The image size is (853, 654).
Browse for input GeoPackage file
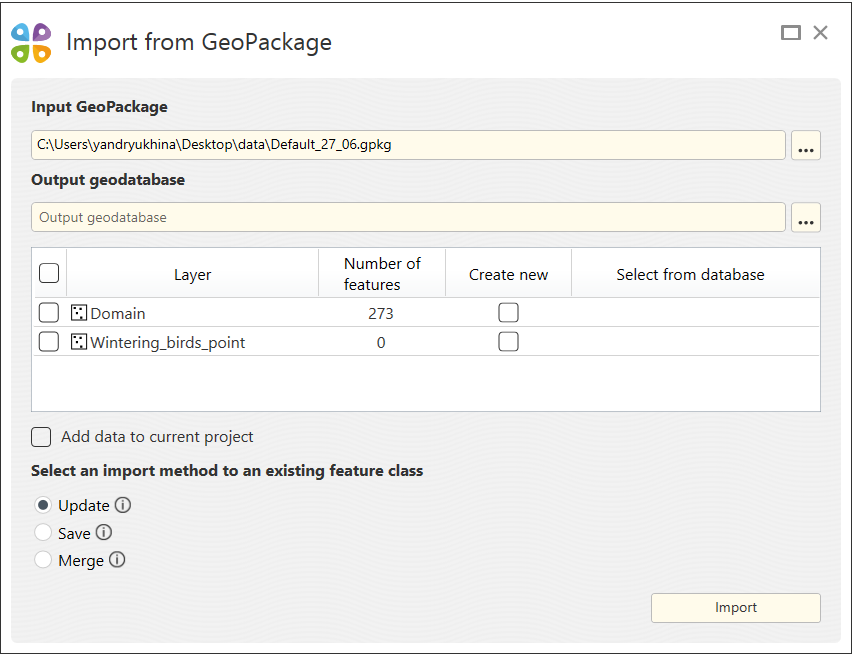pos(806,145)
